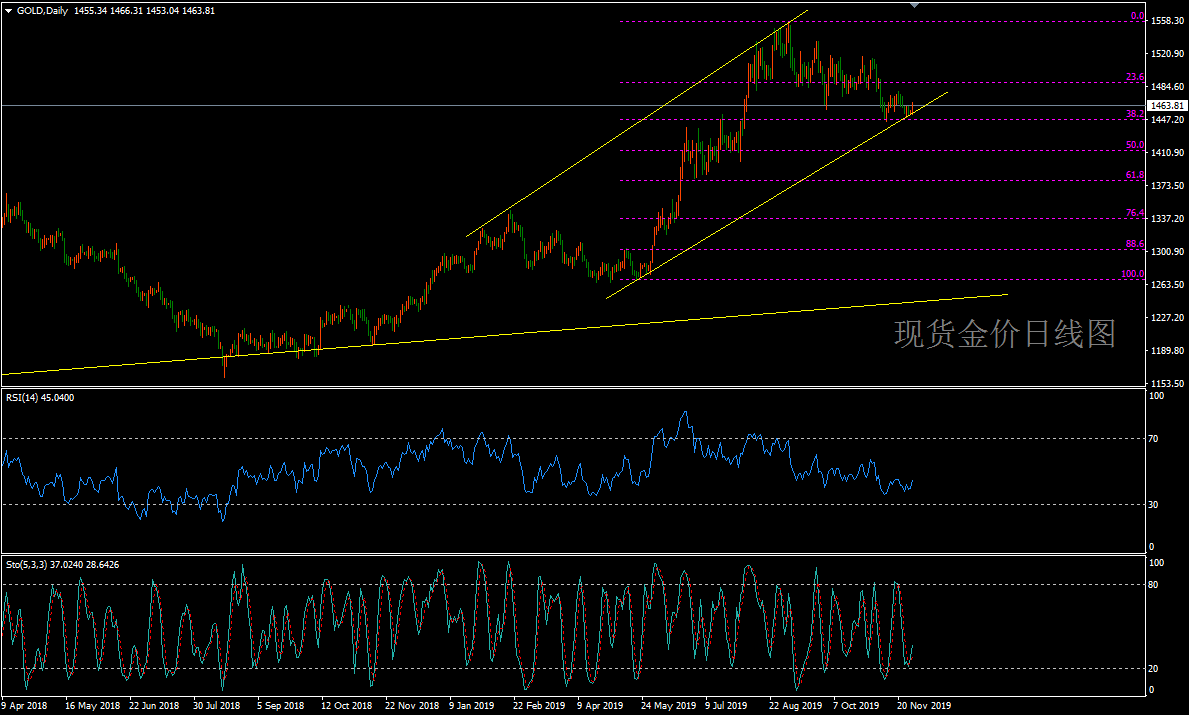
Task: Click the 9 Jan 2019 date label
Action: [472, 706]
